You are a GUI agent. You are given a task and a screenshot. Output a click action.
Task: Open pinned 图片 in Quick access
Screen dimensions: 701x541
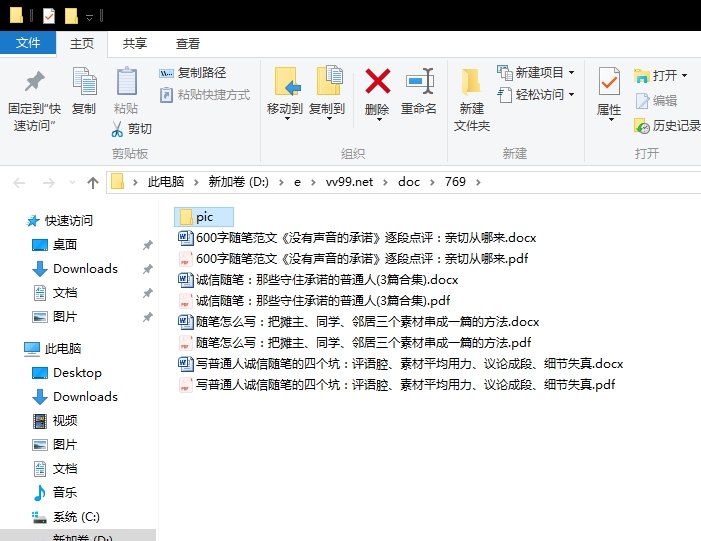point(55,317)
